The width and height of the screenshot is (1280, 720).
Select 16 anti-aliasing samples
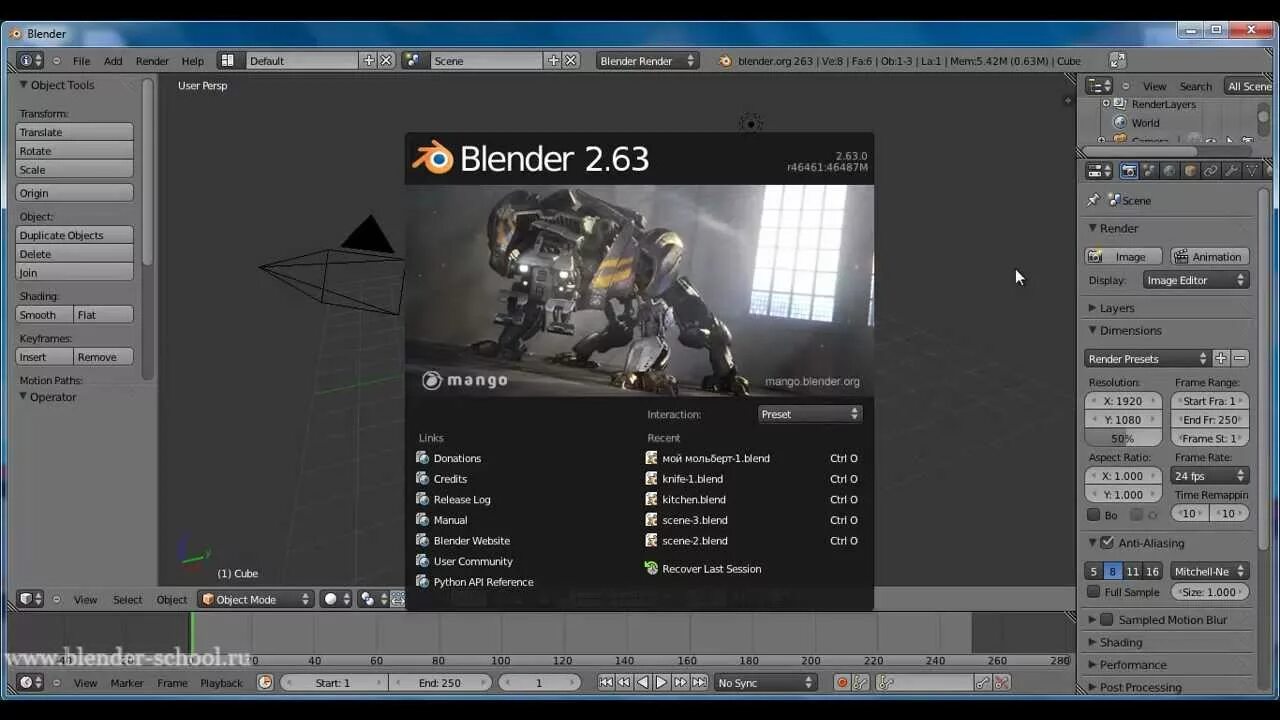[1152, 572]
